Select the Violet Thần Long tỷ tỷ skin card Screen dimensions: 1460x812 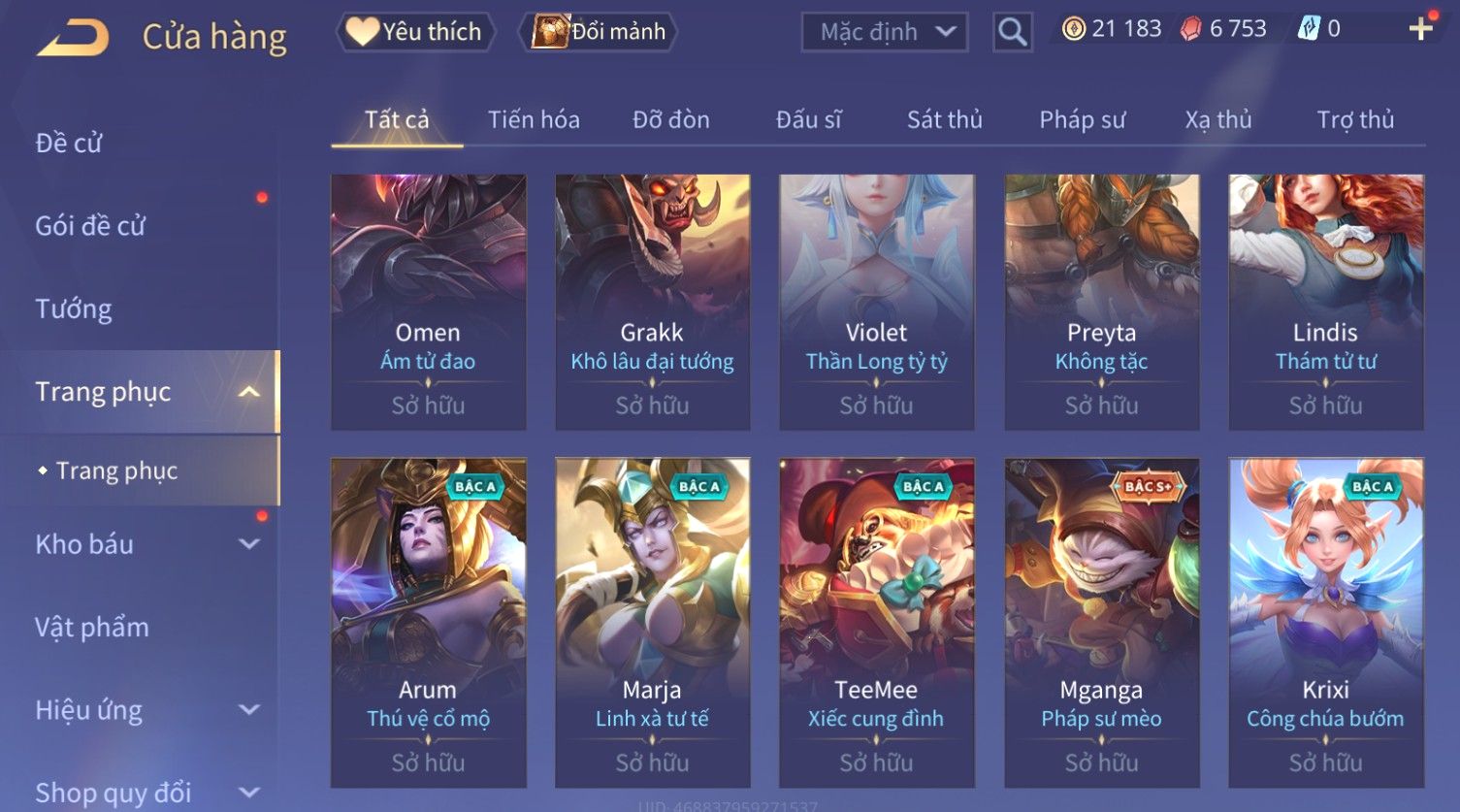click(877, 302)
